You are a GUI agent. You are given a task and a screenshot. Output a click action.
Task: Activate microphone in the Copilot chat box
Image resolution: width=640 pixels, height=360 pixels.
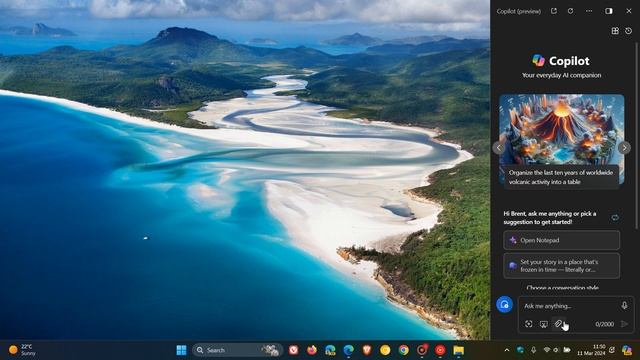point(624,305)
